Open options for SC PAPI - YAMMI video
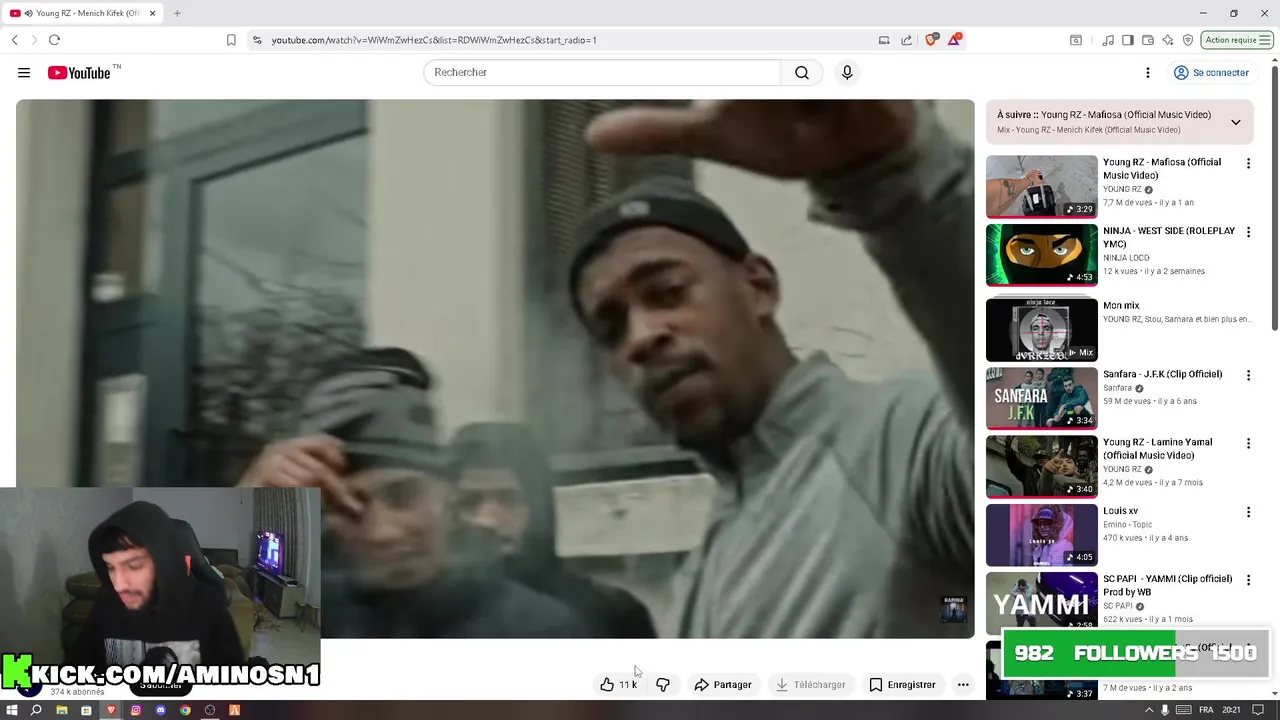The image size is (1280, 720). click(1248, 580)
